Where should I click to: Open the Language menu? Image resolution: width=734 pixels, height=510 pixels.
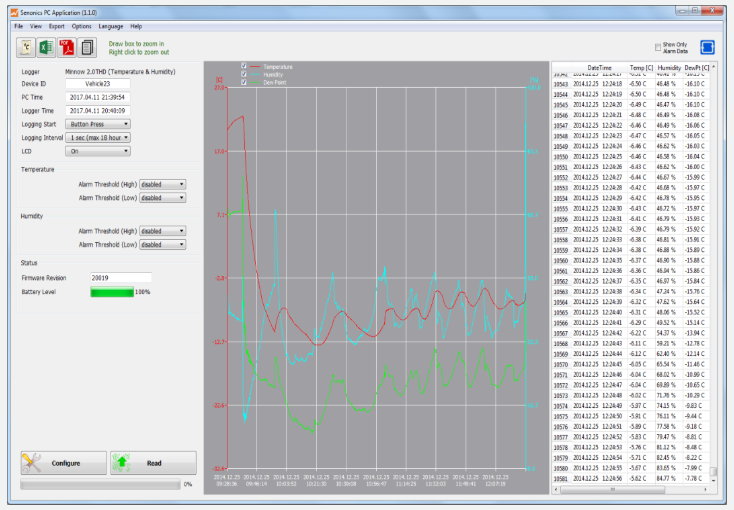point(110,26)
